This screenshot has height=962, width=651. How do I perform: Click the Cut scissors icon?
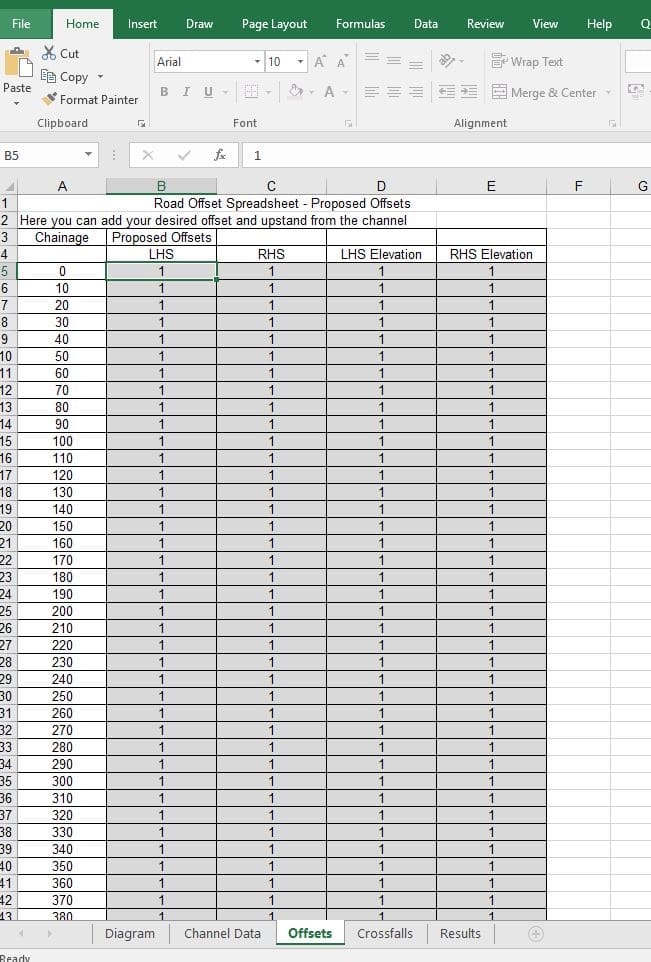point(49,53)
